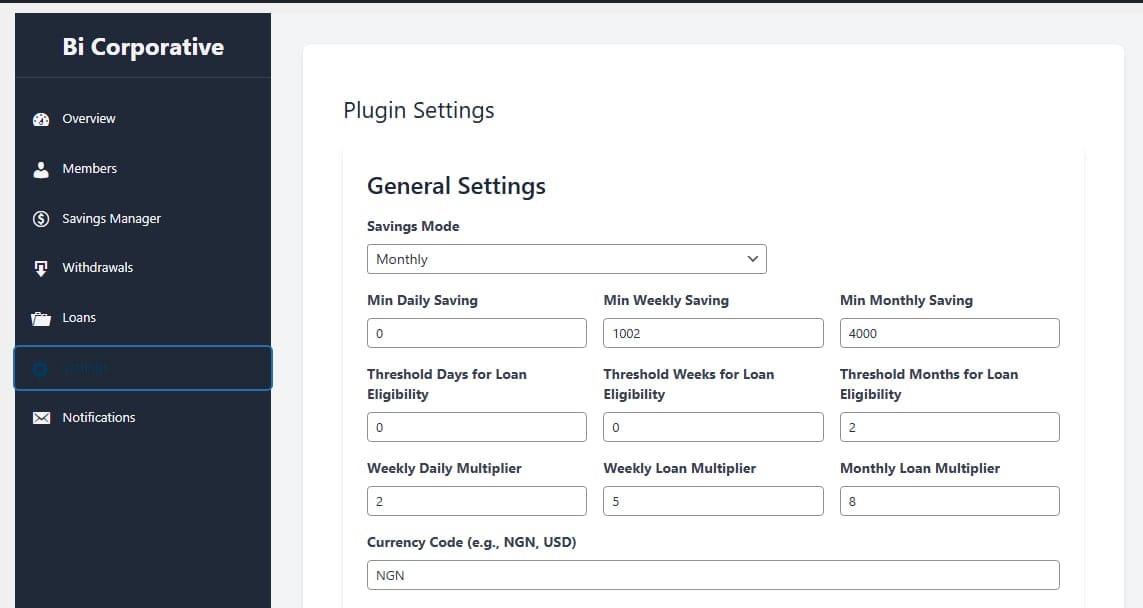Click the Settings gear icon in sidebar
Screen dimensions: 1143x608
click(x=41, y=369)
